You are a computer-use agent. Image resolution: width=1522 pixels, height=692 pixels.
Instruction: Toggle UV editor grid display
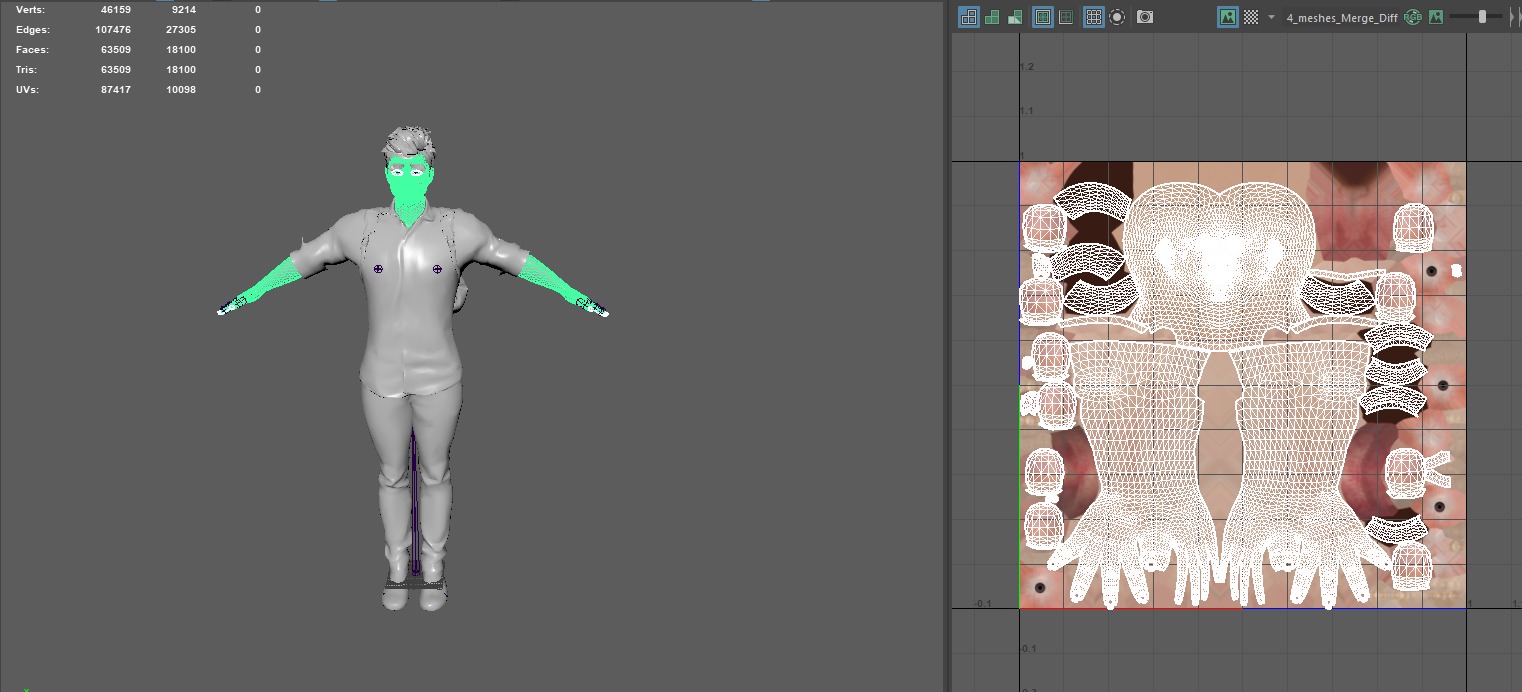[x=1094, y=17]
